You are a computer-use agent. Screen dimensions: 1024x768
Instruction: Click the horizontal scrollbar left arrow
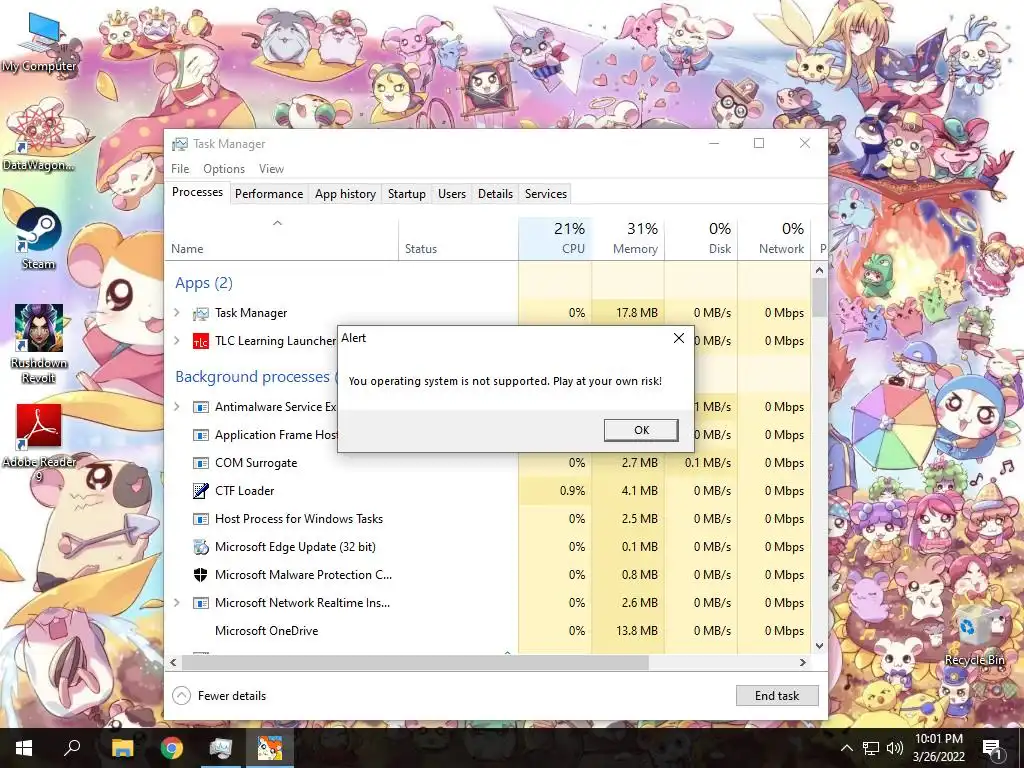tap(173, 662)
